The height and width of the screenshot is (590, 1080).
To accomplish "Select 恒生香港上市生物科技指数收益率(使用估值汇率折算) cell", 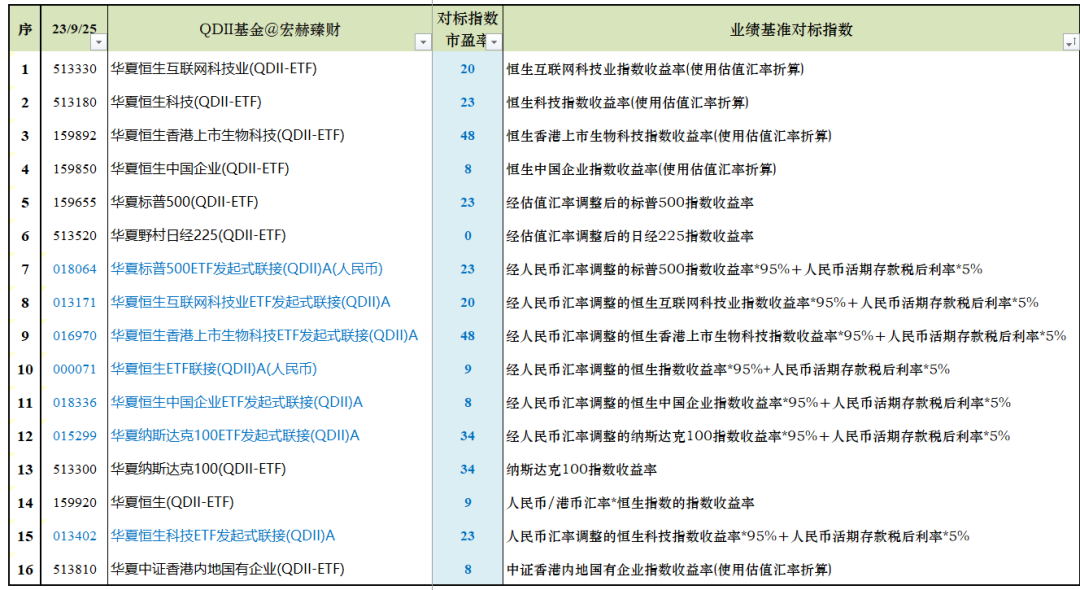I will pyautogui.click(x=791, y=136).
